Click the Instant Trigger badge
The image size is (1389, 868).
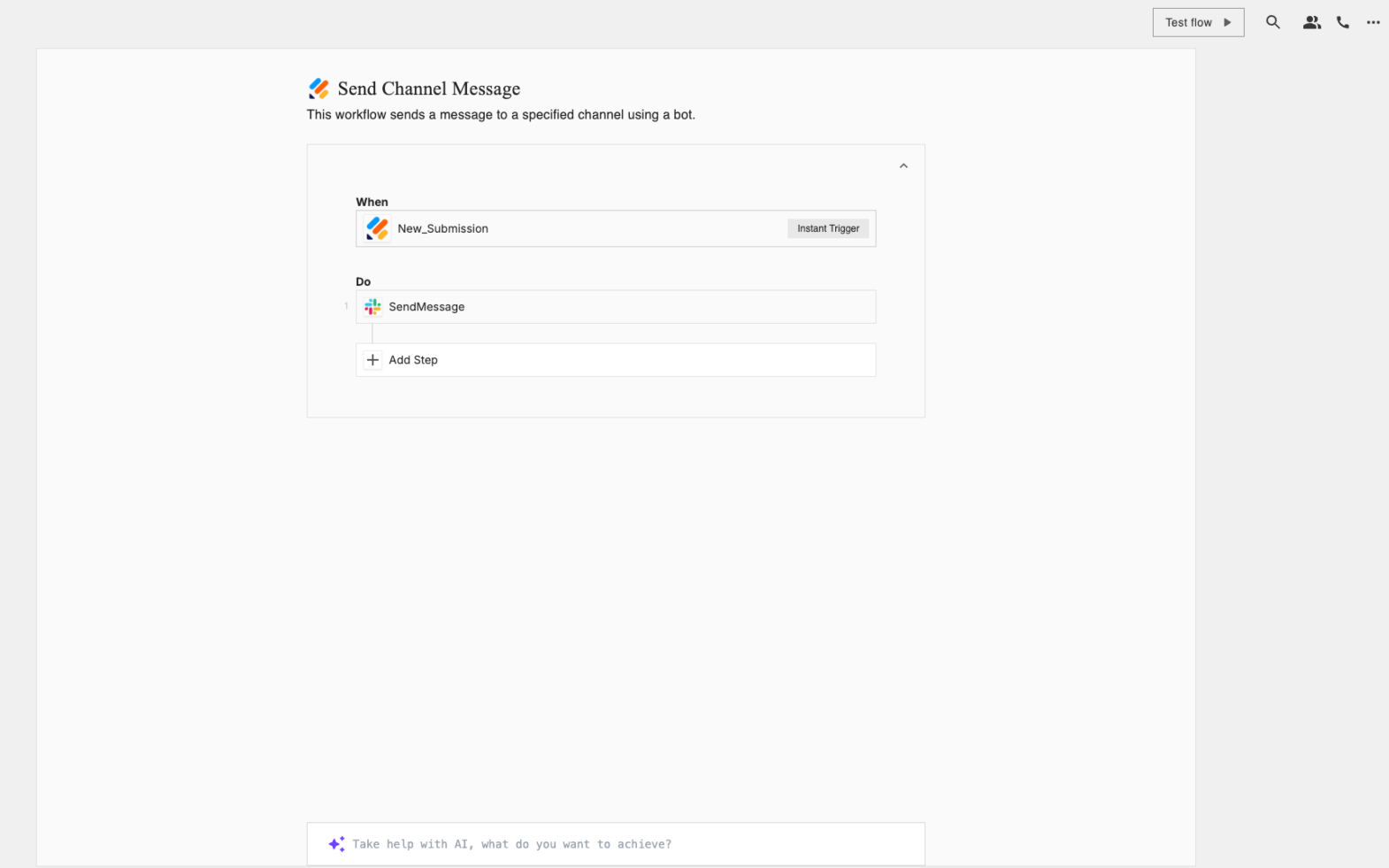pos(827,228)
